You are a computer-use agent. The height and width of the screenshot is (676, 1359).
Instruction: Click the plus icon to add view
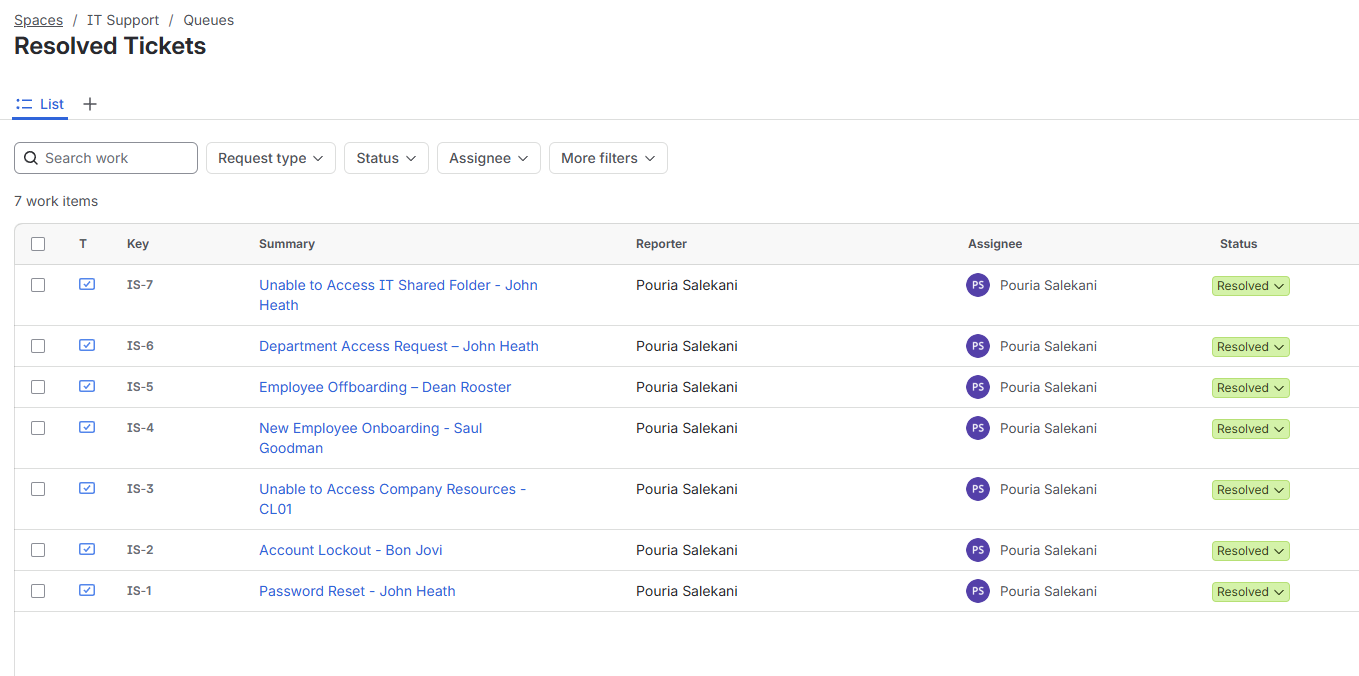90,104
